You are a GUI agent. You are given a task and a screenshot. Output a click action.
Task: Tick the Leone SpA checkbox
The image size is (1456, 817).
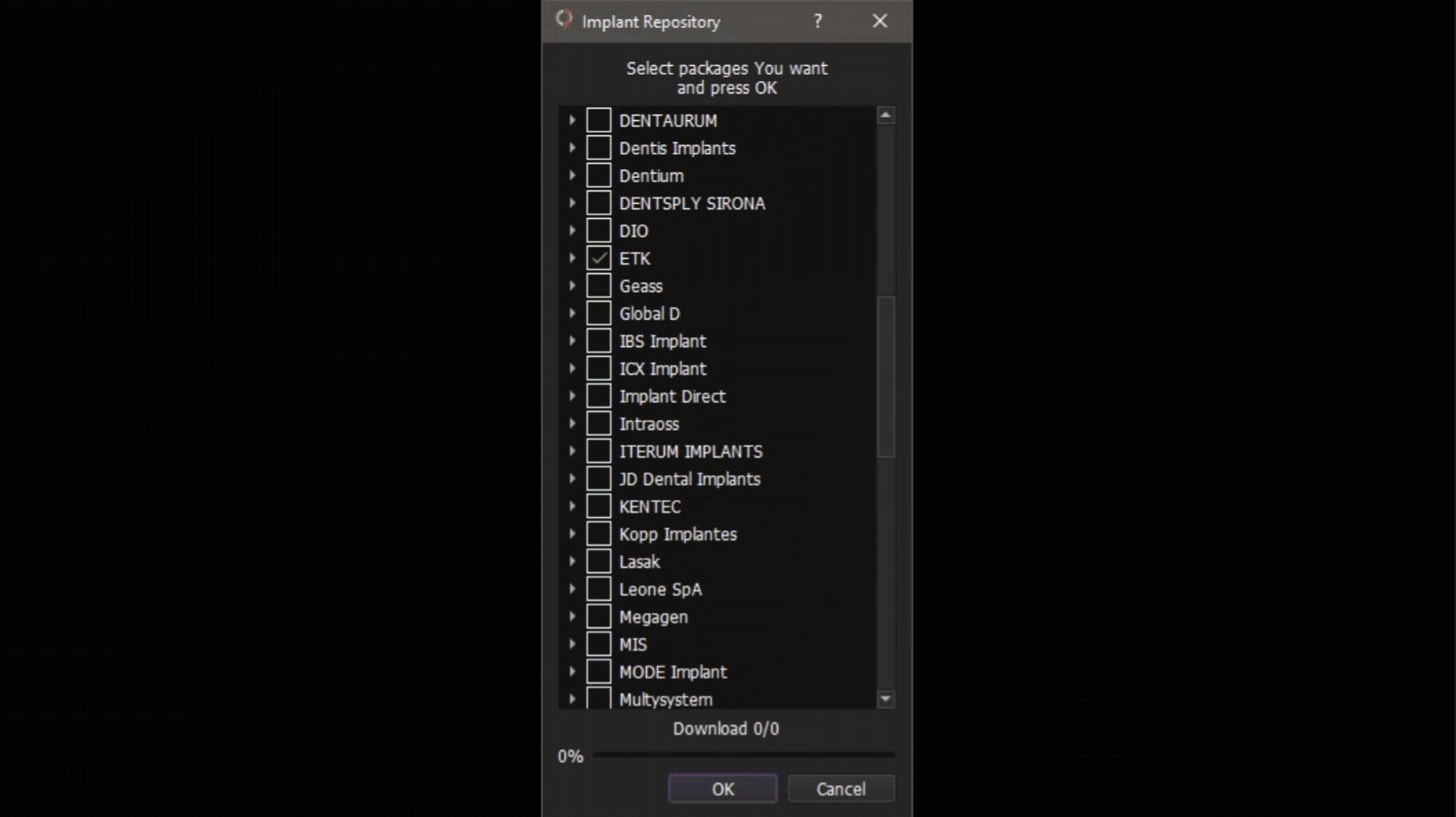(x=599, y=589)
